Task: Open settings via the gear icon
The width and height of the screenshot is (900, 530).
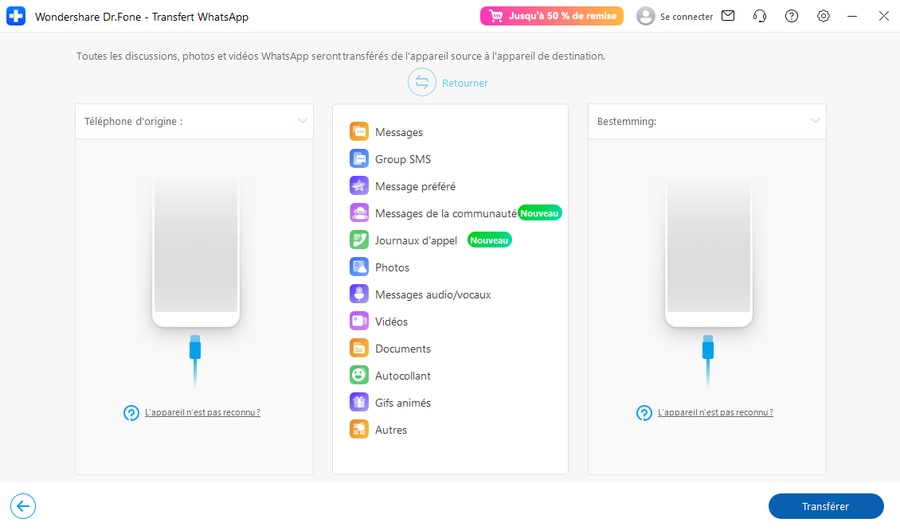Action: [823, 16]
